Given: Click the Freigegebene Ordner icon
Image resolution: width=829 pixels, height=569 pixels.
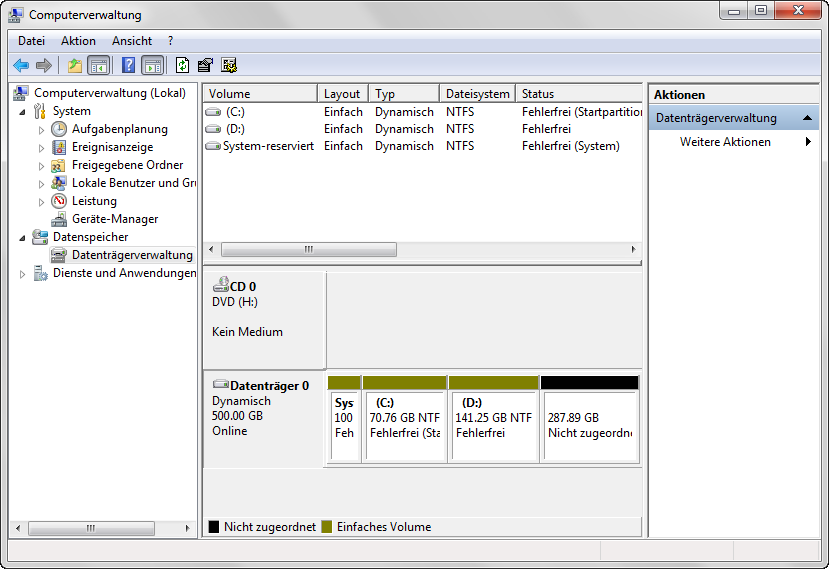Looking at the screenshot, I should coord(58,166).
